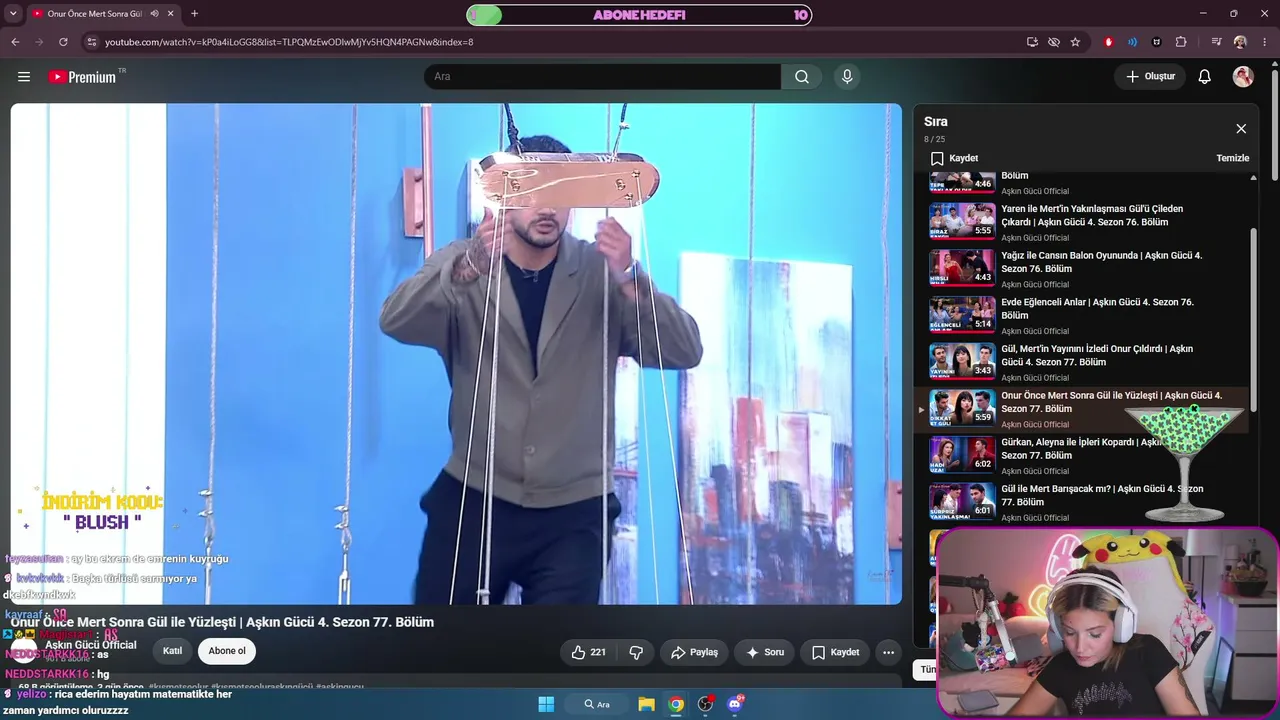Share the video with Paylaş

point(694,652)
